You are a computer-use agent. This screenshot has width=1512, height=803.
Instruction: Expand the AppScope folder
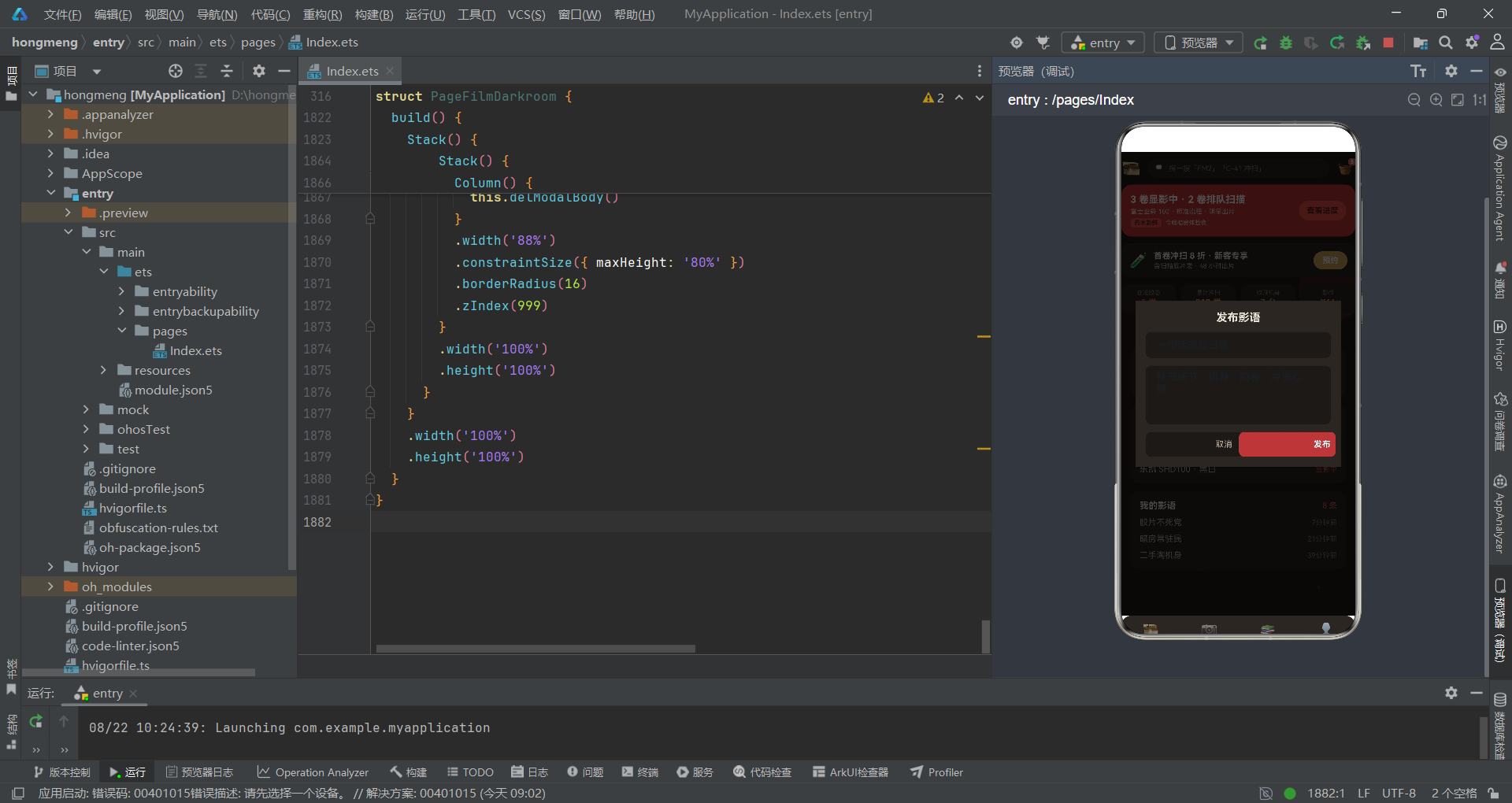click(51, 173)
